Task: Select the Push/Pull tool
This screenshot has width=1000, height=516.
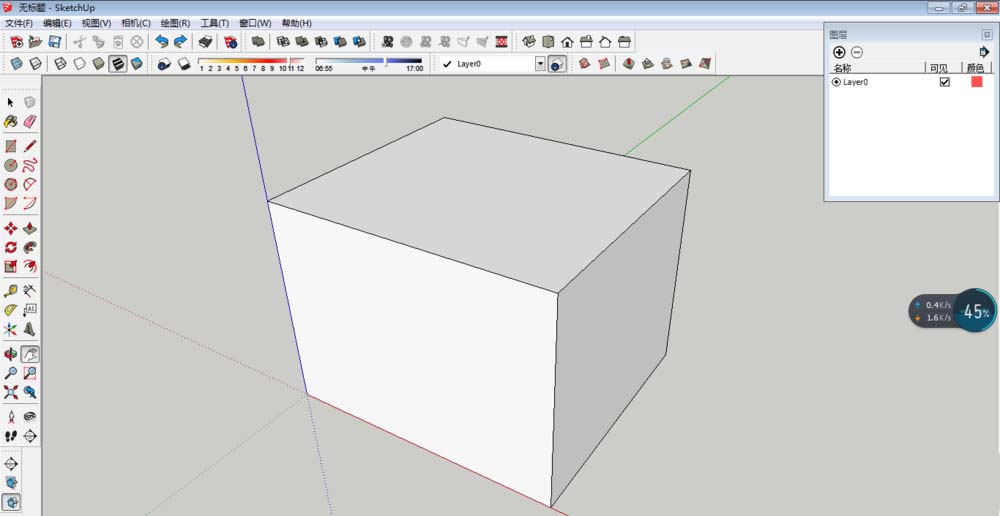Action: [x=30, y=228]
